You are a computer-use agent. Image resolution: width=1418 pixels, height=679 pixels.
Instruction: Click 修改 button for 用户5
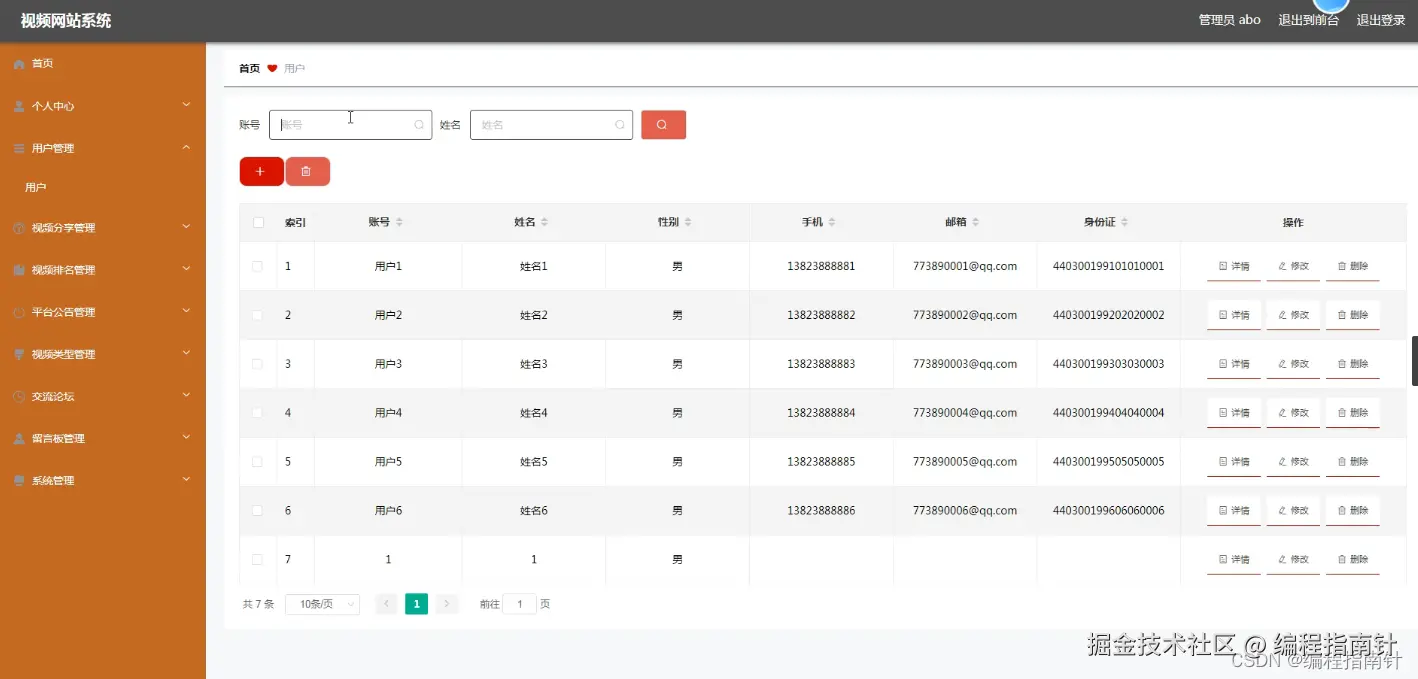tap(1293, 461)
